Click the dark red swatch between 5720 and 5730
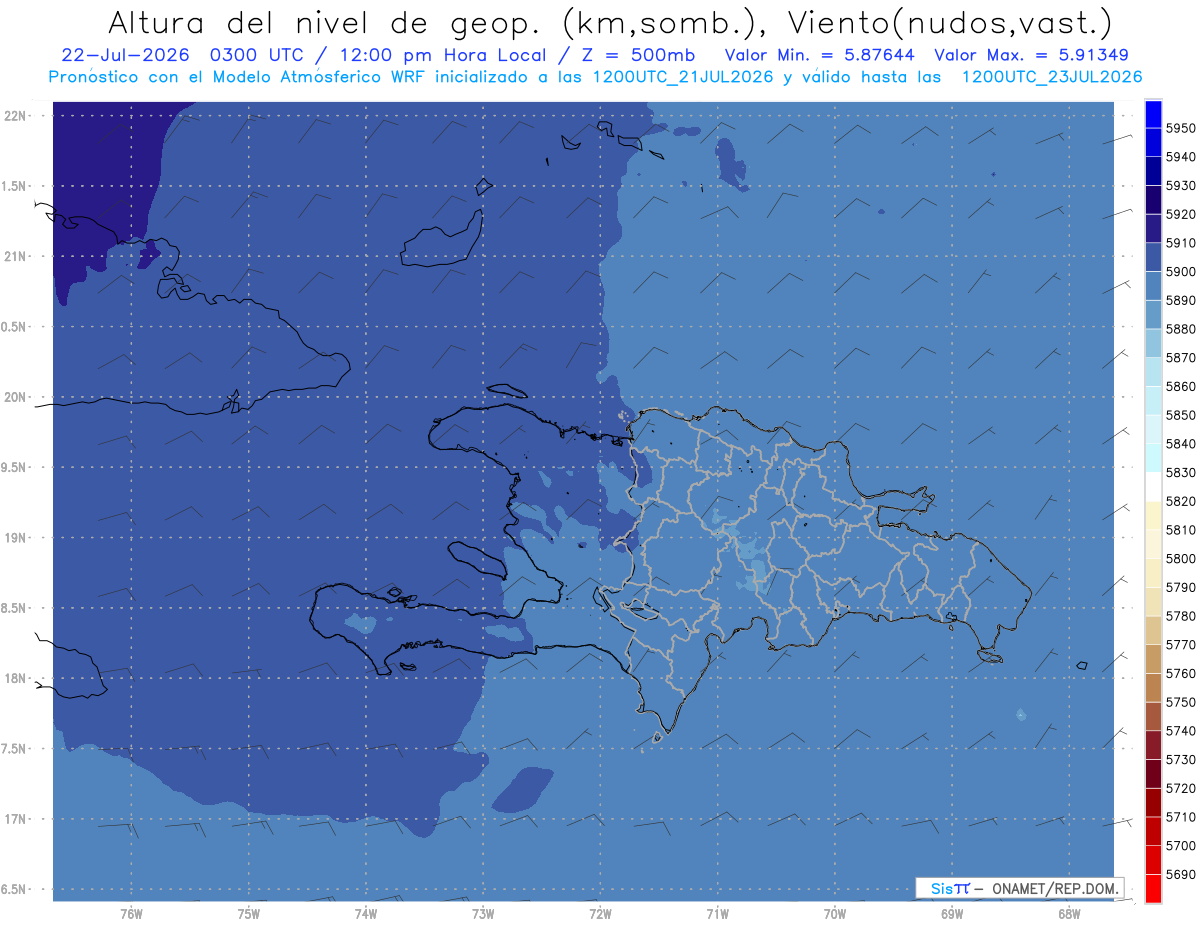 1153,774
